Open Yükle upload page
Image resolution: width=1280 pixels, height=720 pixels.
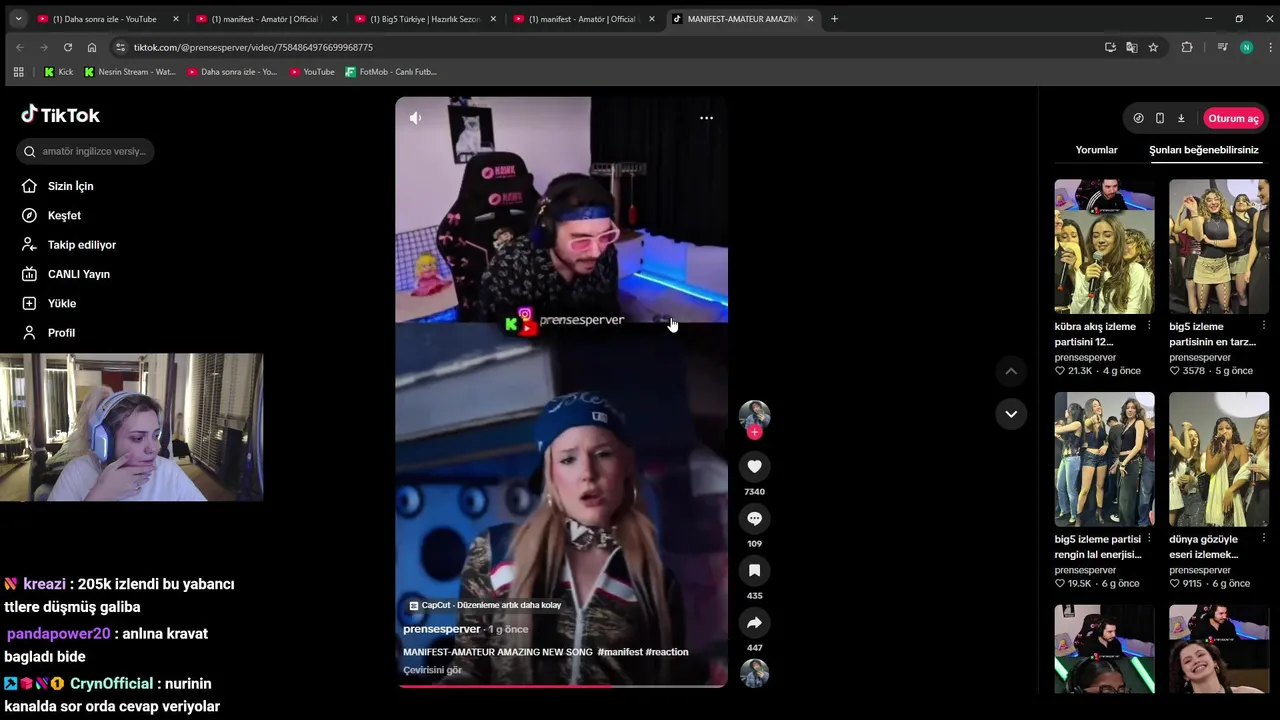click(49, 303)
